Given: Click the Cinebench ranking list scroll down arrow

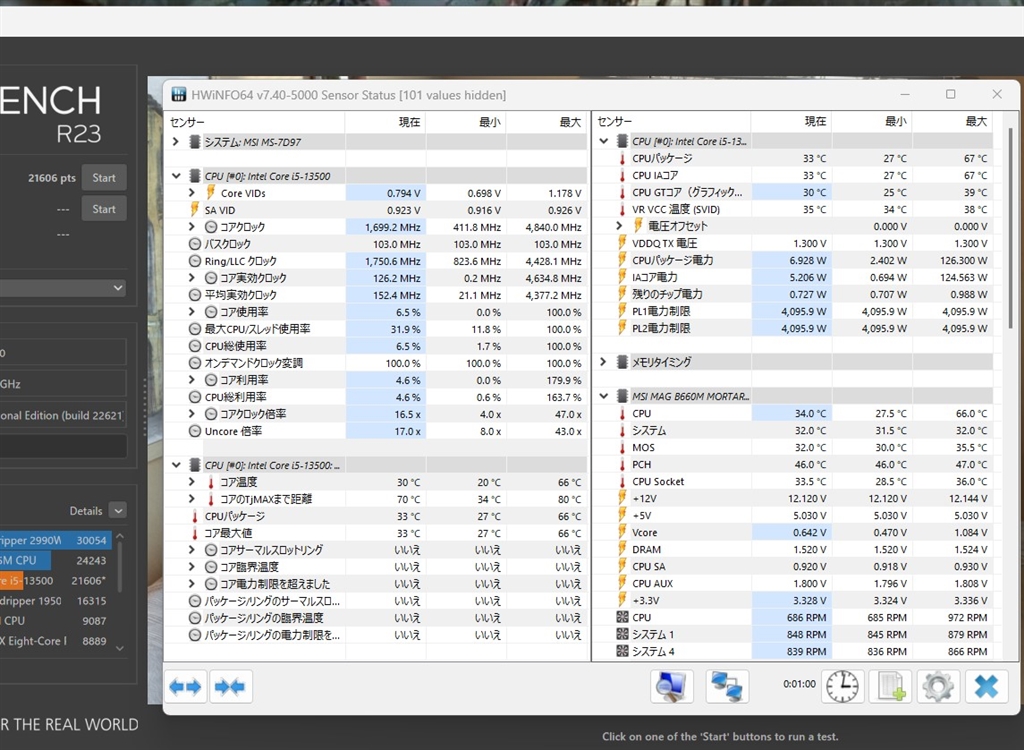Looking at the screenshot, I should (x=120, y=648).
